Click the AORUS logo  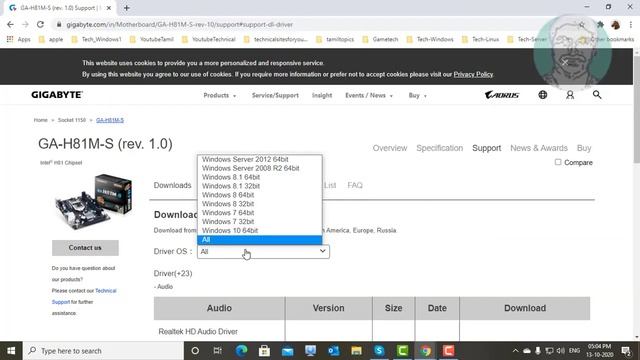point(502,95)
